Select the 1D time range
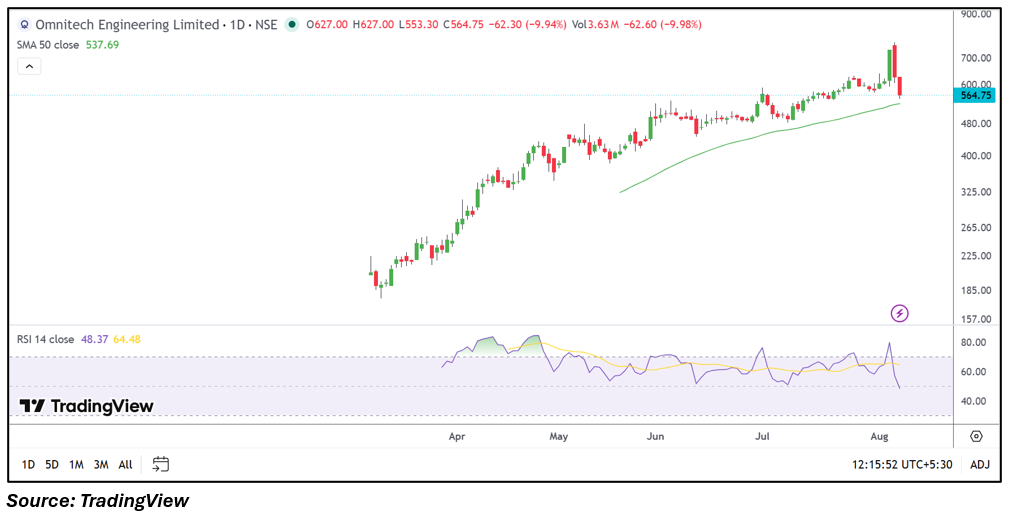Viewport: 1011px width, 514px height. point(28,464)
